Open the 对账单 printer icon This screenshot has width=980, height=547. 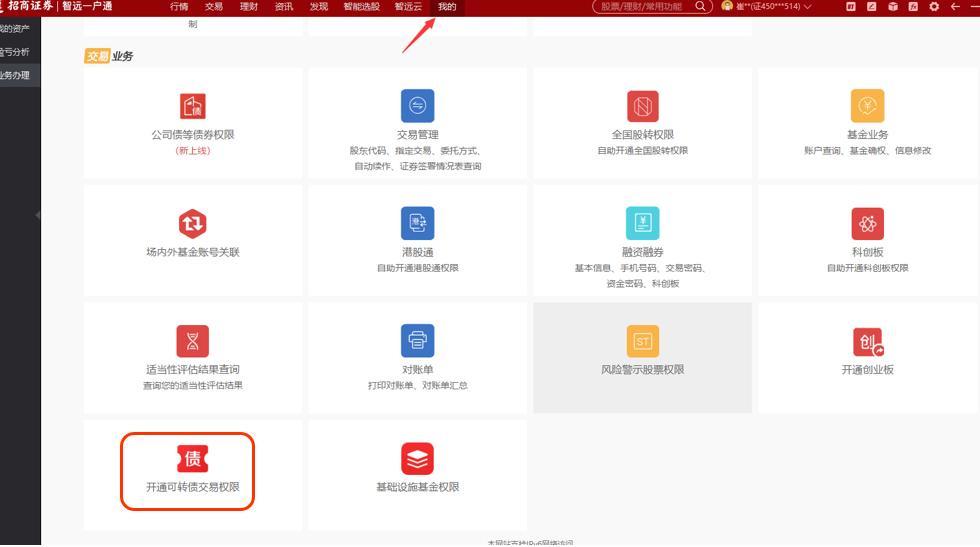click(x=418, y=341)
